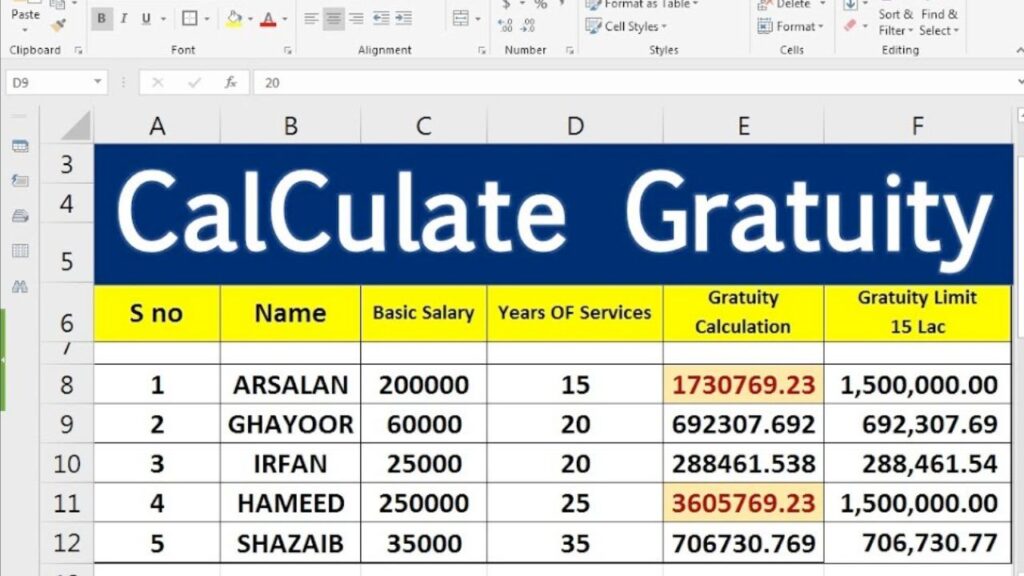Click the Format Painter icon
Image resolution: width=1024 pixels, height=576 pixels.
tap(56, 24)
